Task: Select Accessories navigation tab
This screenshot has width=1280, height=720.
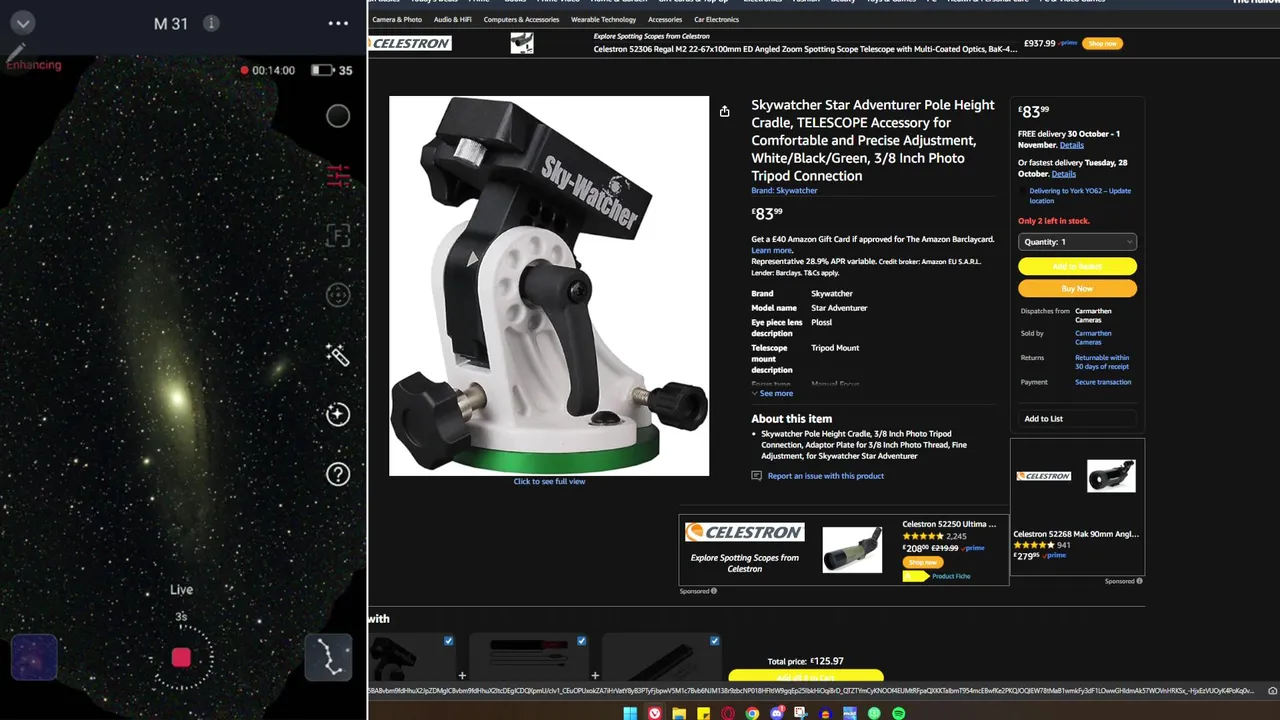Action: 665,19
